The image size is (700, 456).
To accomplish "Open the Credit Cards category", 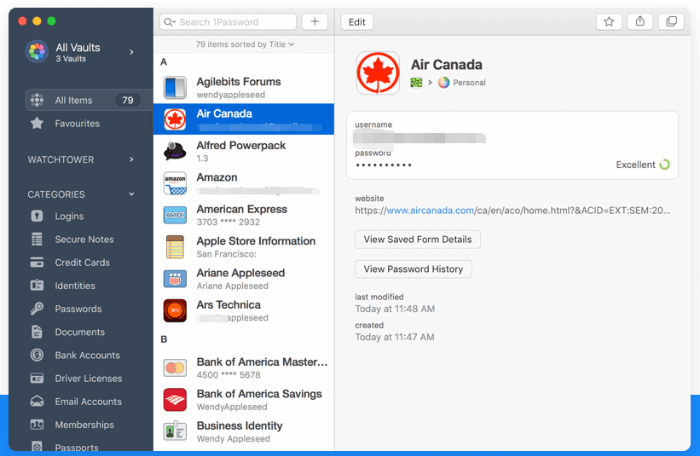I will pos(82,263).
